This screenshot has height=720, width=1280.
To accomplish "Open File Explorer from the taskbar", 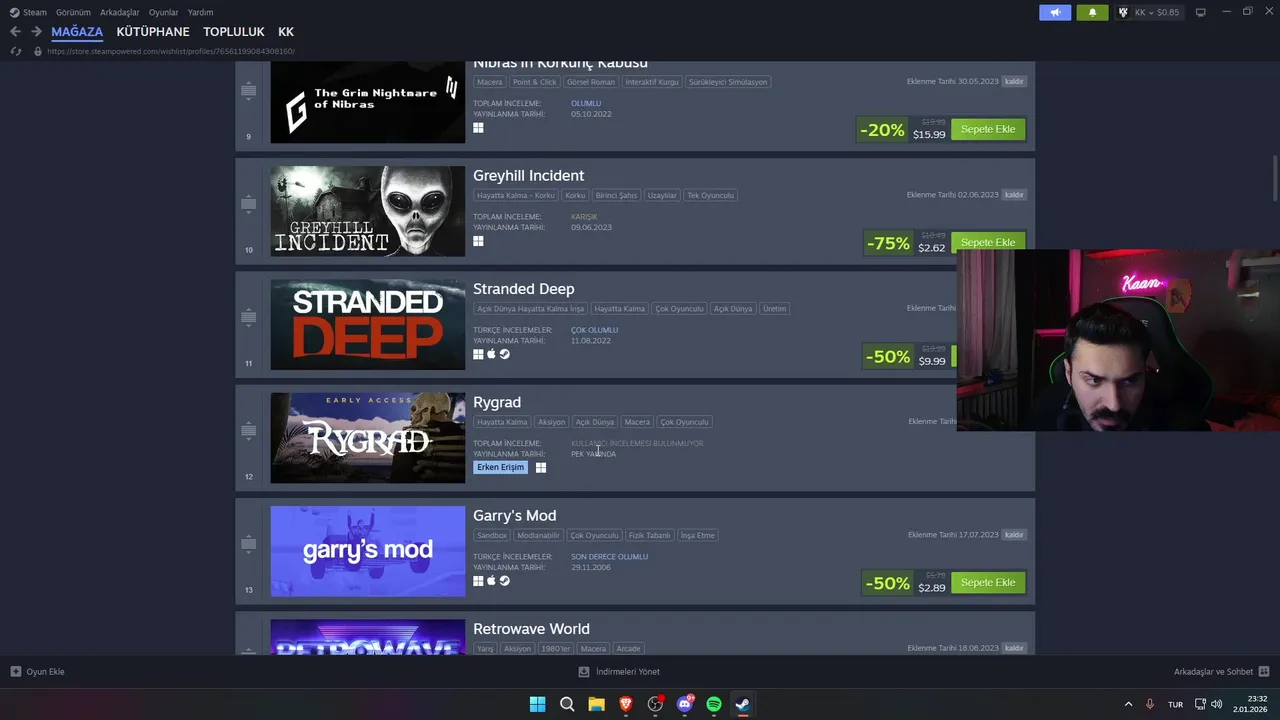I will pos(596,704).
